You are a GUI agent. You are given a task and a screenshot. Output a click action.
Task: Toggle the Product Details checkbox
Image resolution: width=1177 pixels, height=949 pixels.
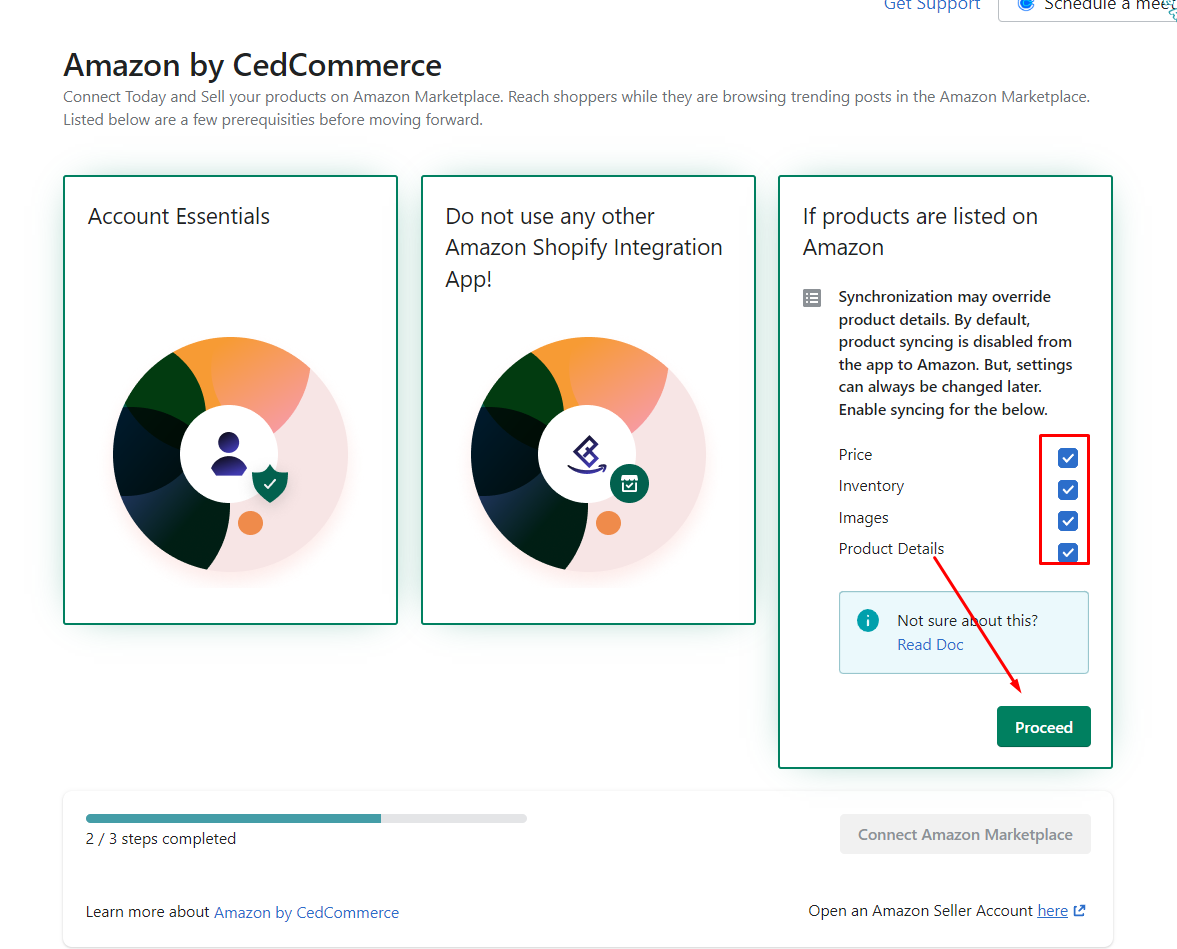[1067, 552]
